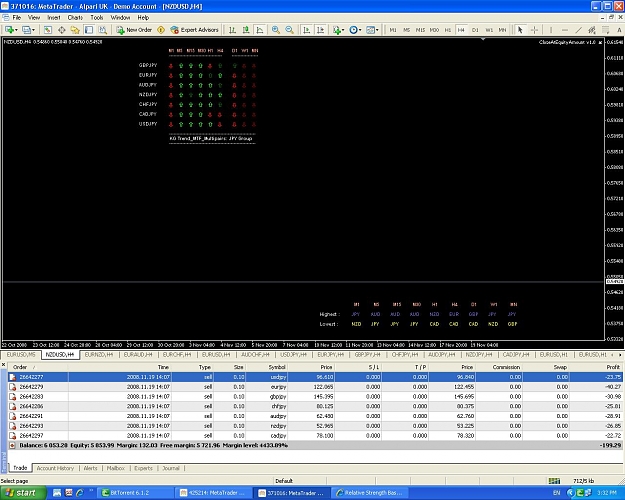Viewport: 625px width, 500px height.
Task: Select order 26642297 cadjpy row
Action: (x=315, y=435)
